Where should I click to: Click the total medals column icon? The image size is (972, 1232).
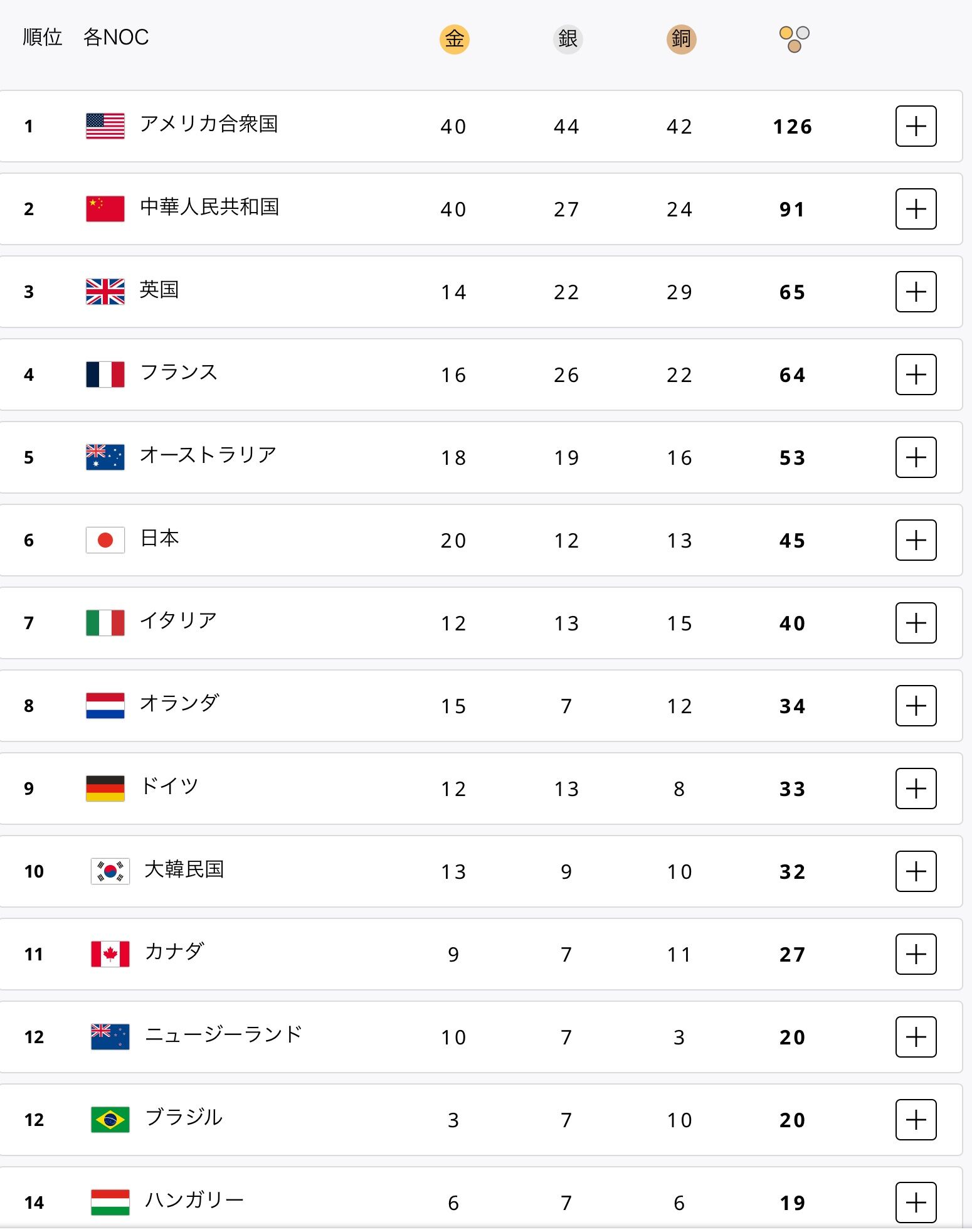coord(794,39)
